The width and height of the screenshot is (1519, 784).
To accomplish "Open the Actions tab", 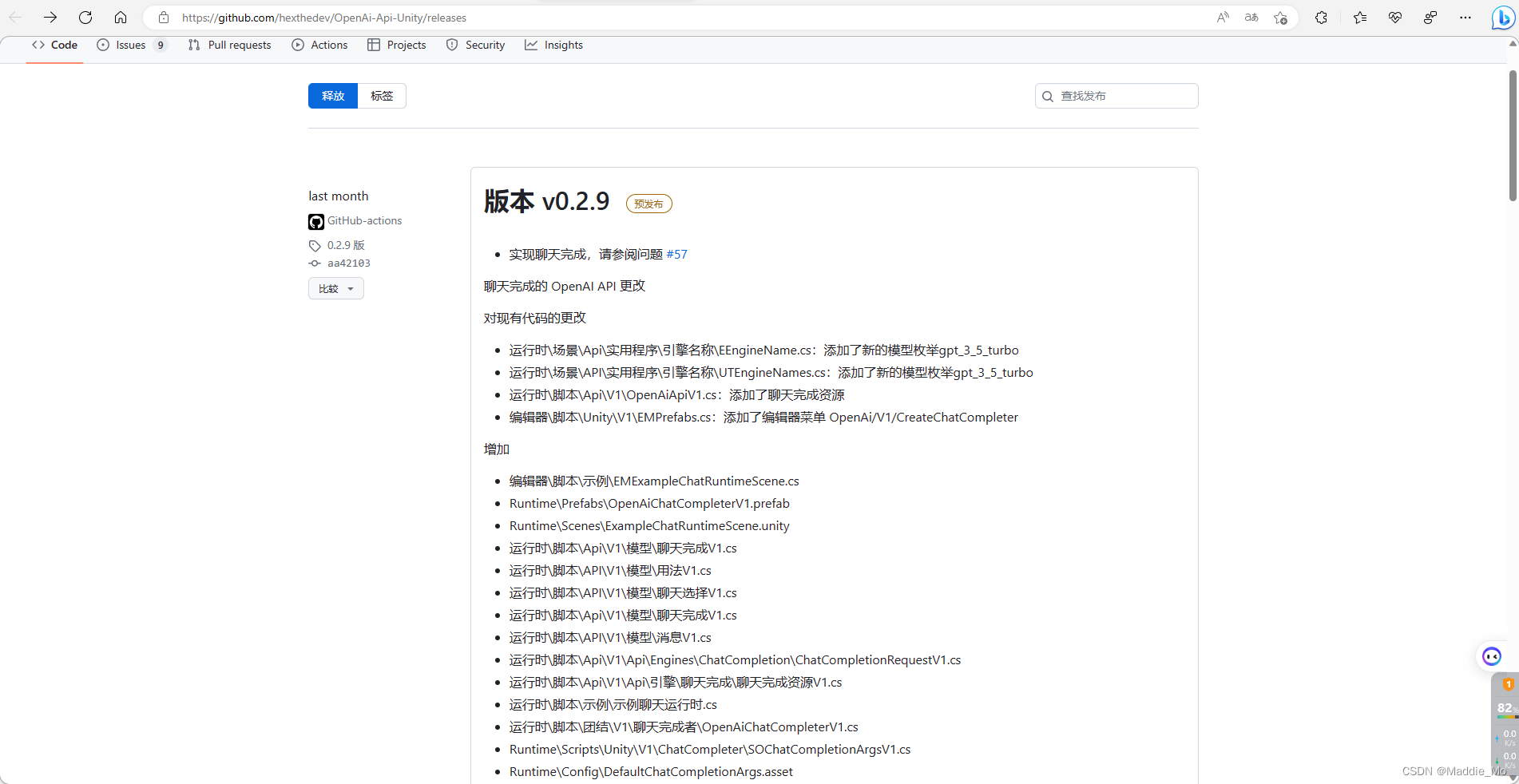I will click(319, 46).
